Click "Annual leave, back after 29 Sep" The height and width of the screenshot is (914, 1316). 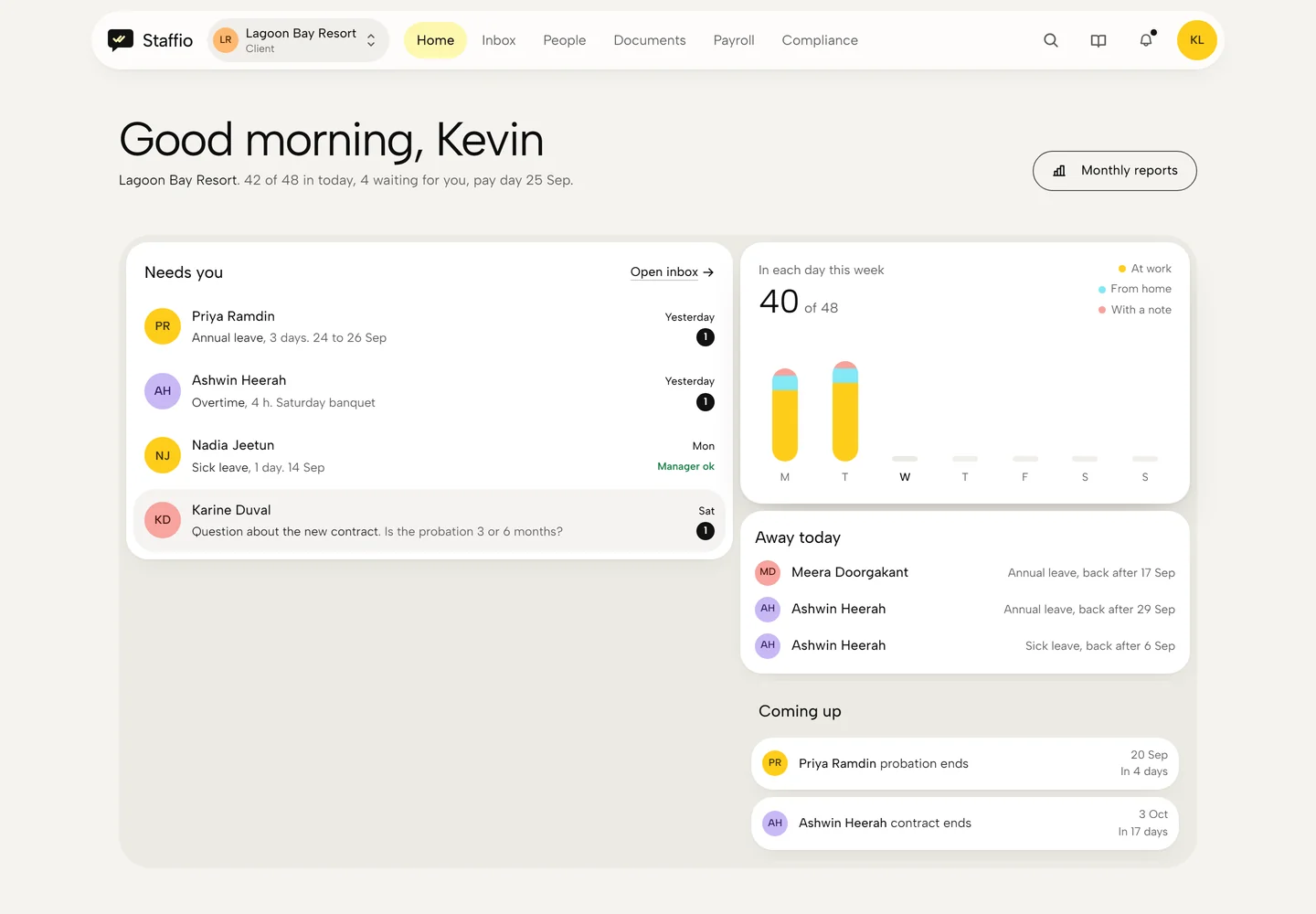[1089, 610]
